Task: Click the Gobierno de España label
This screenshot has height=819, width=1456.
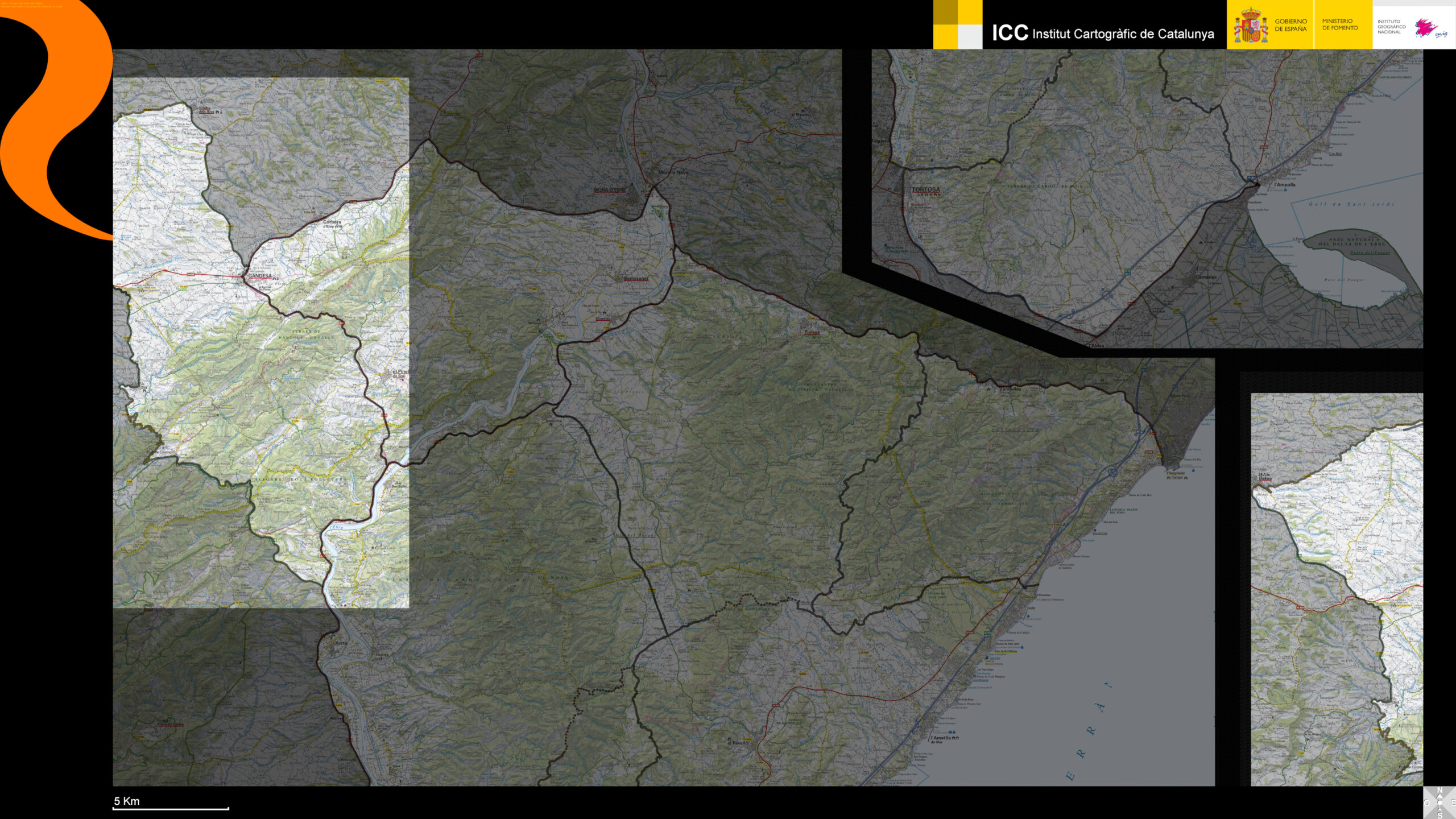Action: click(1290, 25)
